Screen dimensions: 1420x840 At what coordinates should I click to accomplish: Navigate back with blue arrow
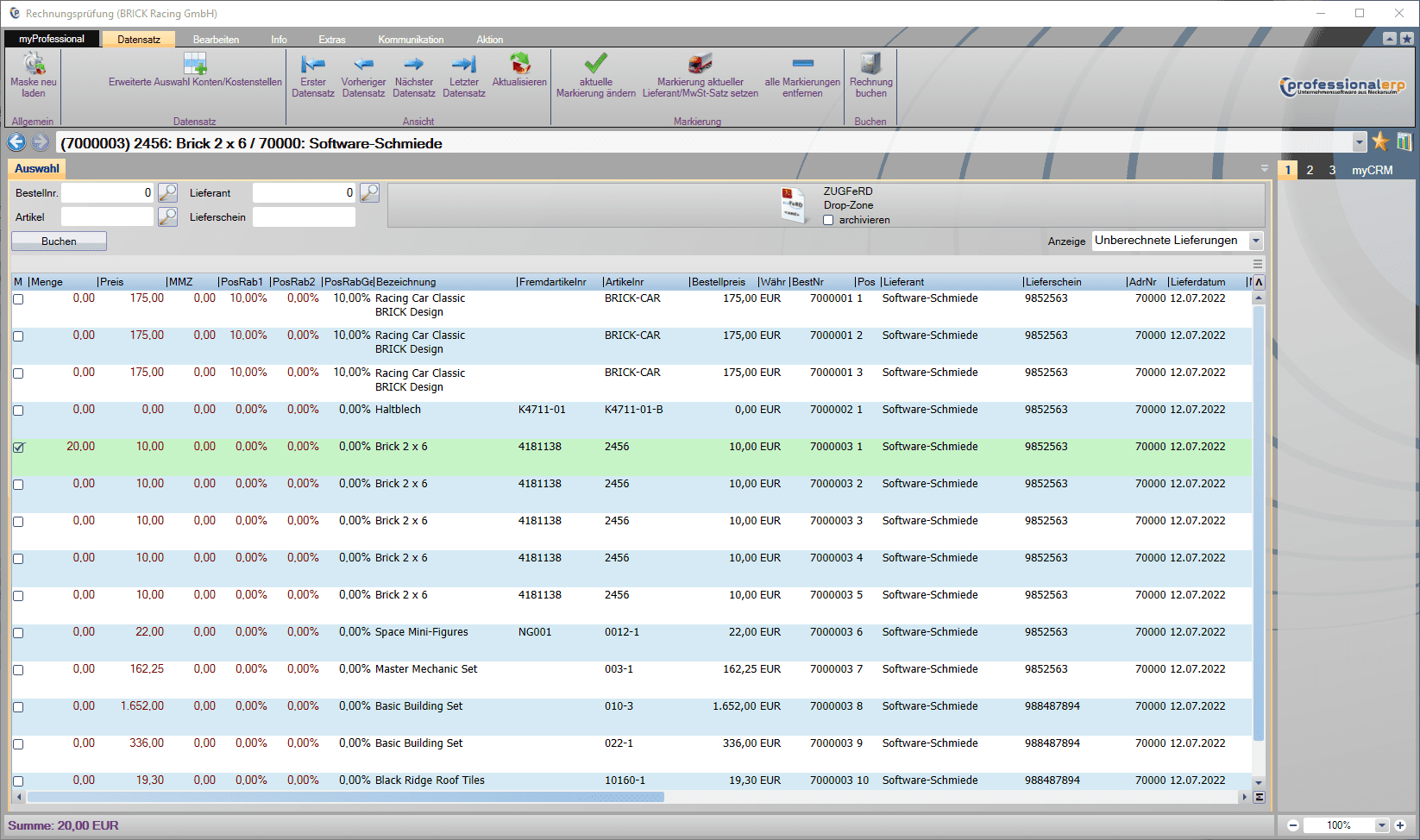16,142
